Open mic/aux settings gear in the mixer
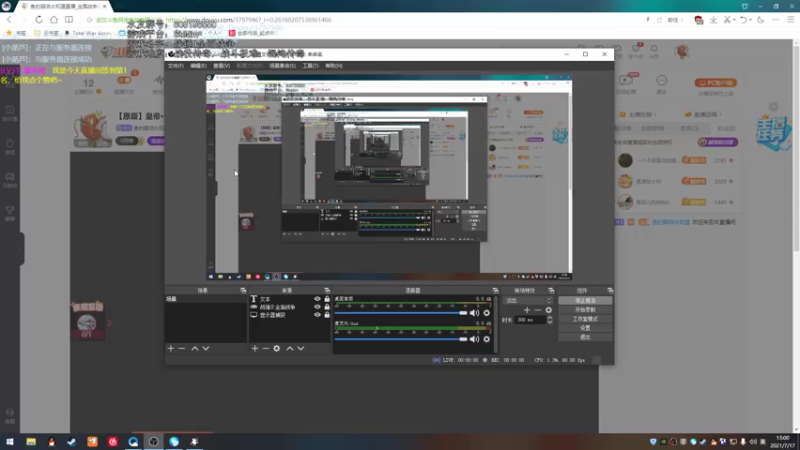This screenshot has width=800, height=450. (486, 339)
